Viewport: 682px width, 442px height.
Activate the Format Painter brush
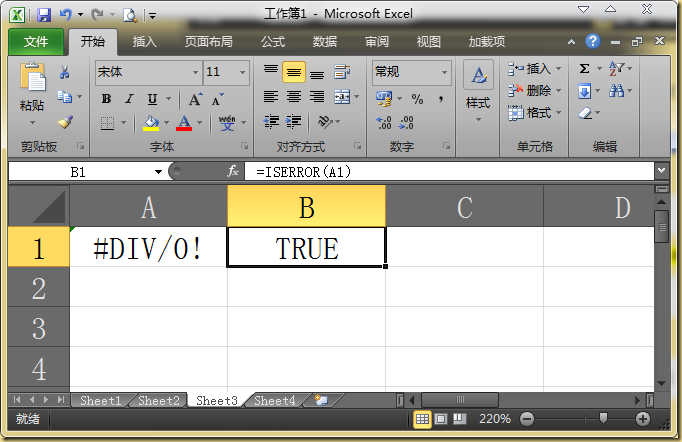click(x=65, y=122)
